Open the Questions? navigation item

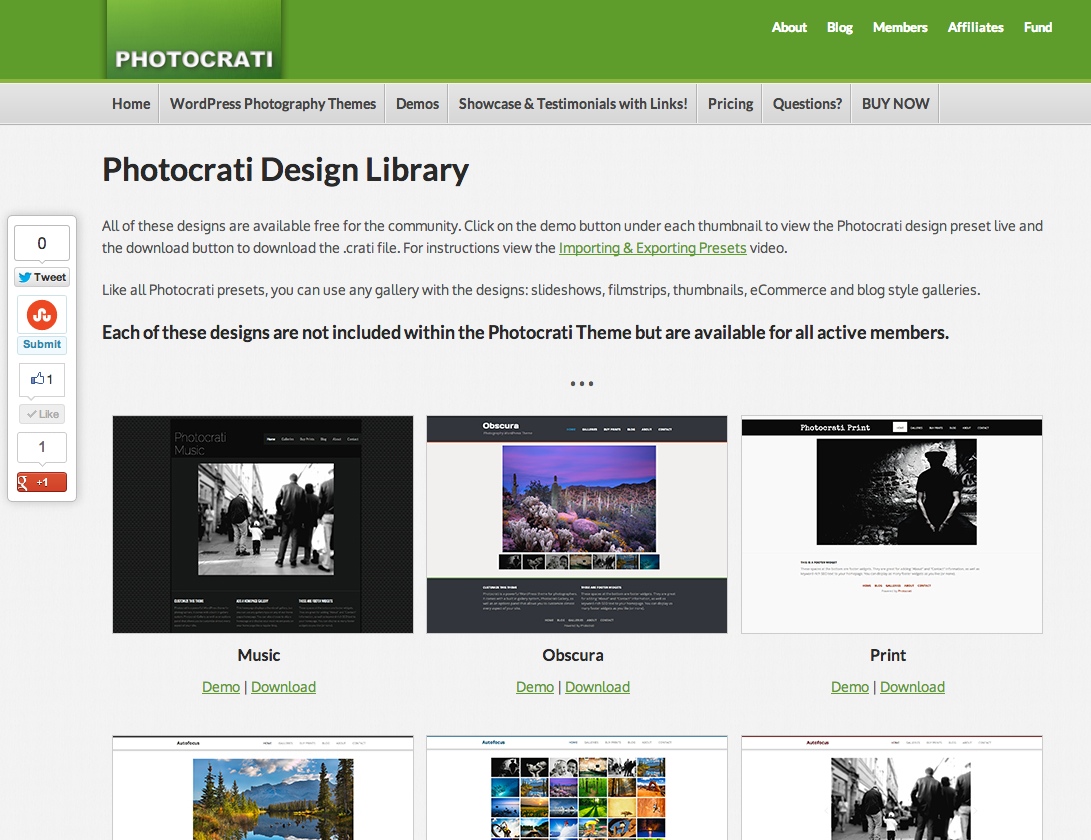click(x=807, y=104)
